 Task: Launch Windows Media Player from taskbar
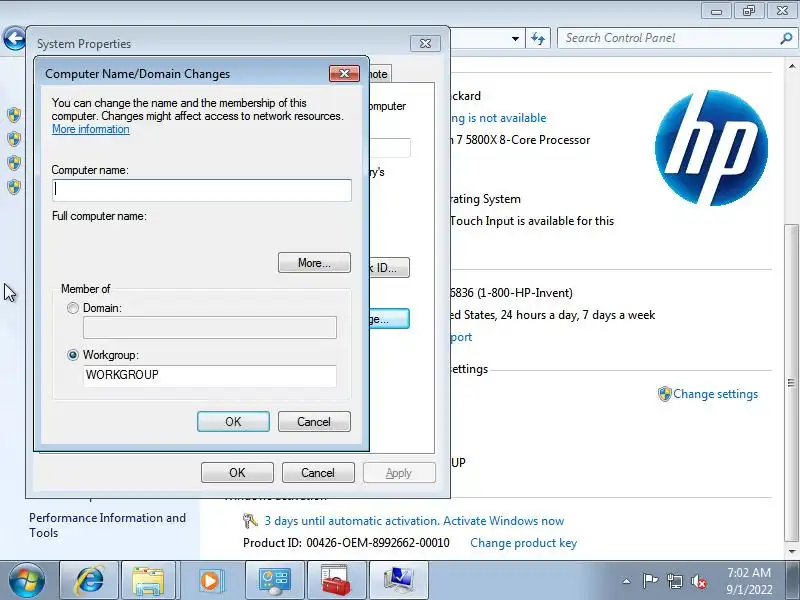(209, 581)
